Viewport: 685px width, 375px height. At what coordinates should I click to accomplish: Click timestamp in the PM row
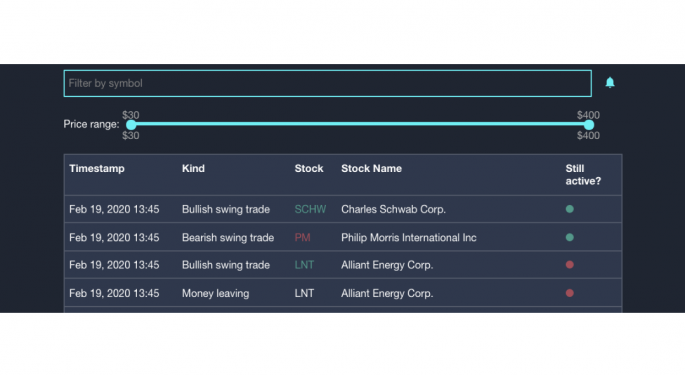[x=114, y=237]
